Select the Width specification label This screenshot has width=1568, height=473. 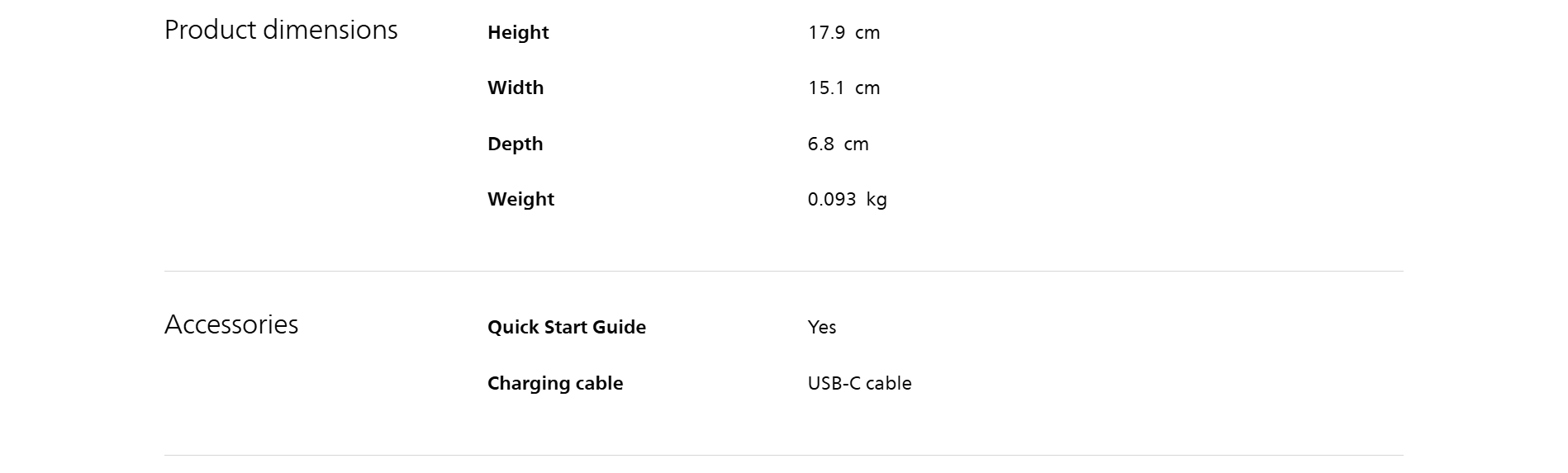coord(516,88)
